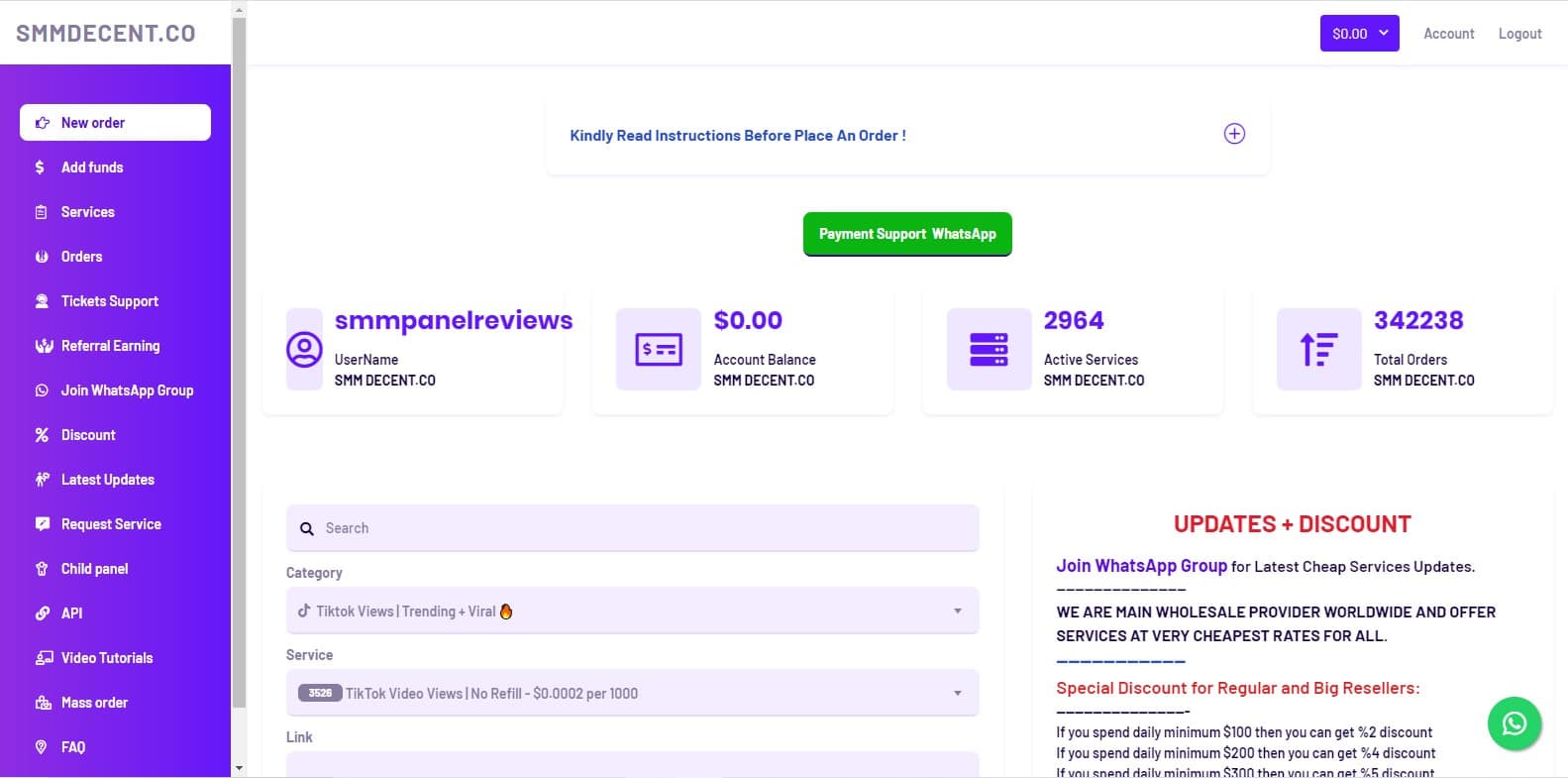Go to Tickets Support in sidebar

[109, 301]
